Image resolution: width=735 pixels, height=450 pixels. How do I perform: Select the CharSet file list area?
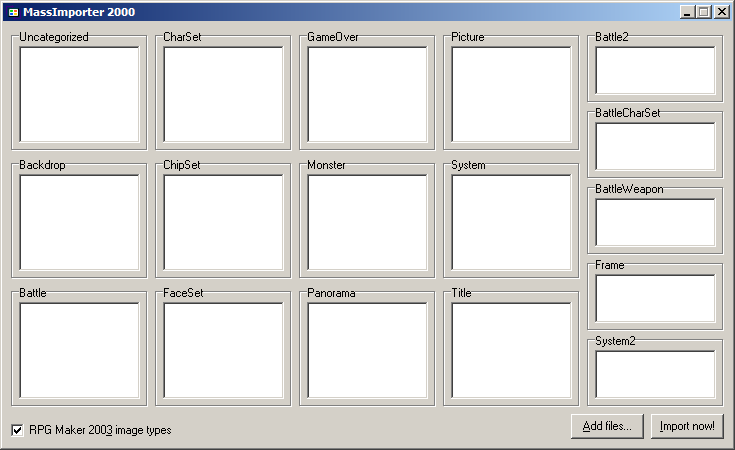click(223, 94)
